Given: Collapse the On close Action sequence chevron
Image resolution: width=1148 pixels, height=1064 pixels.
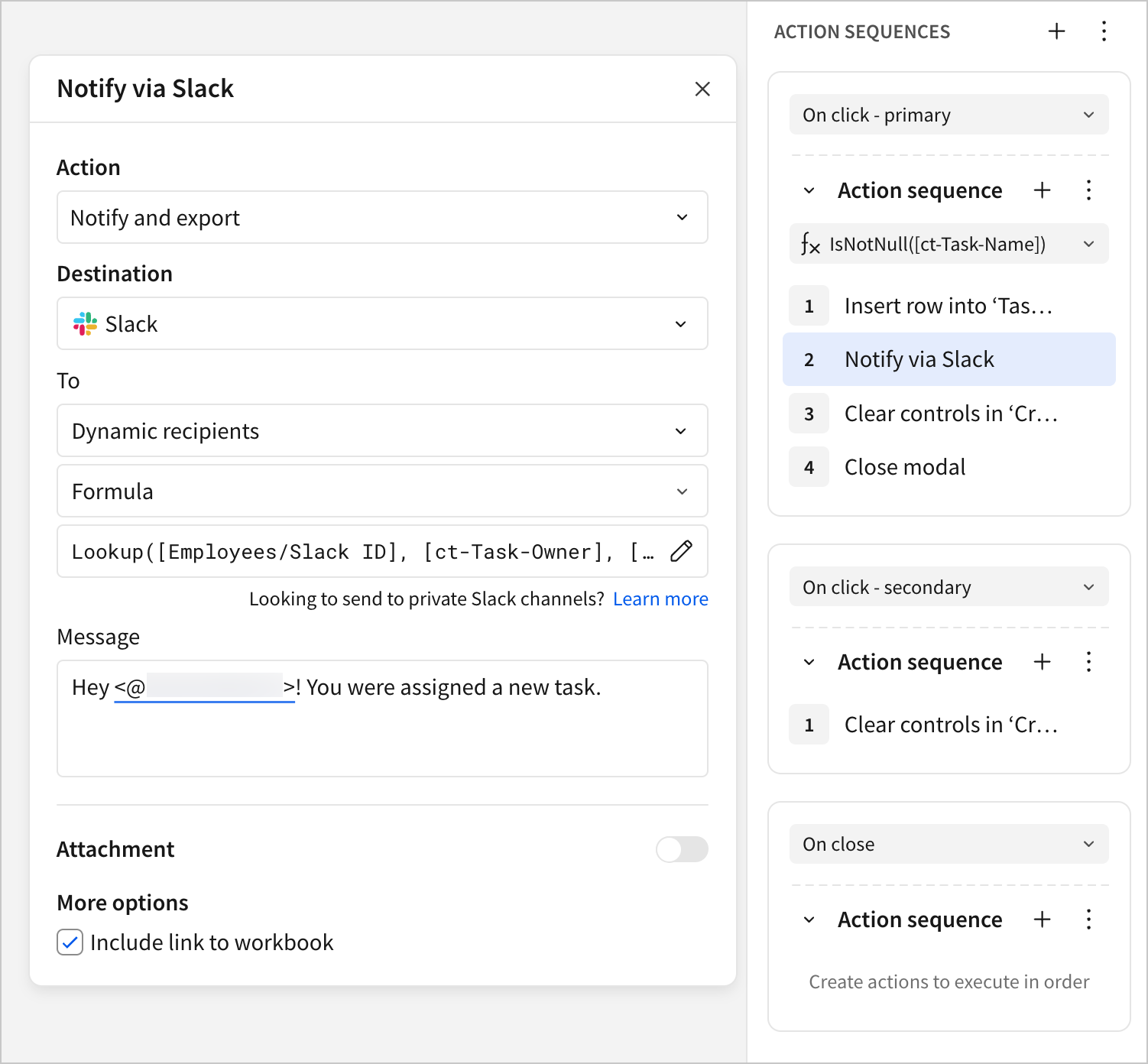Looking at the screenshot, I should (x=809, y=920).
